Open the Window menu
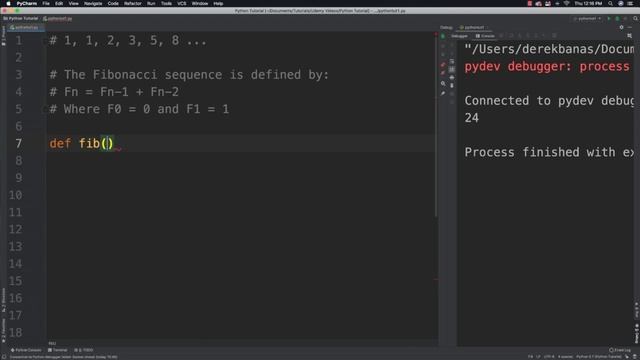The height and width of the screenshot is (360, 640). pos(200,3)
